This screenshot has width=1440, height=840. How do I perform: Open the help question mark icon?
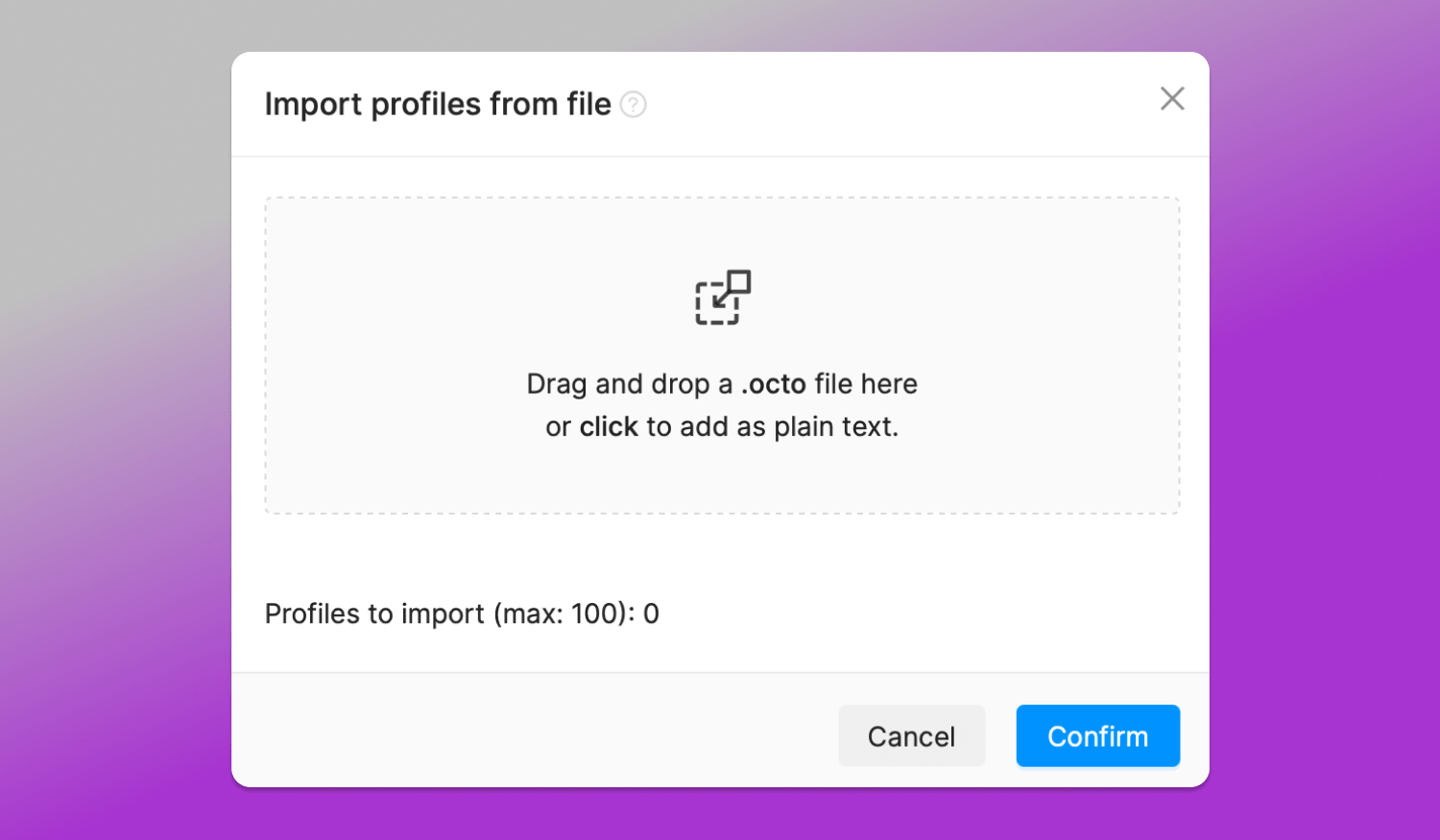tap(633, 104)
